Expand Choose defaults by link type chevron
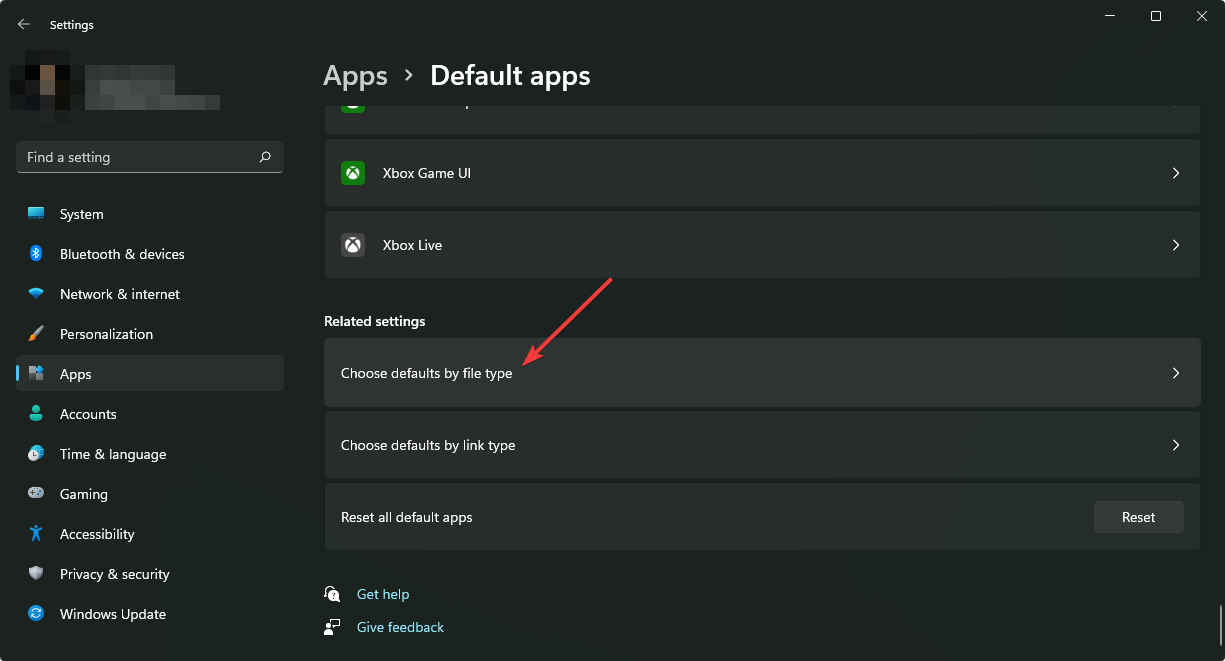 coord(1176,445)
